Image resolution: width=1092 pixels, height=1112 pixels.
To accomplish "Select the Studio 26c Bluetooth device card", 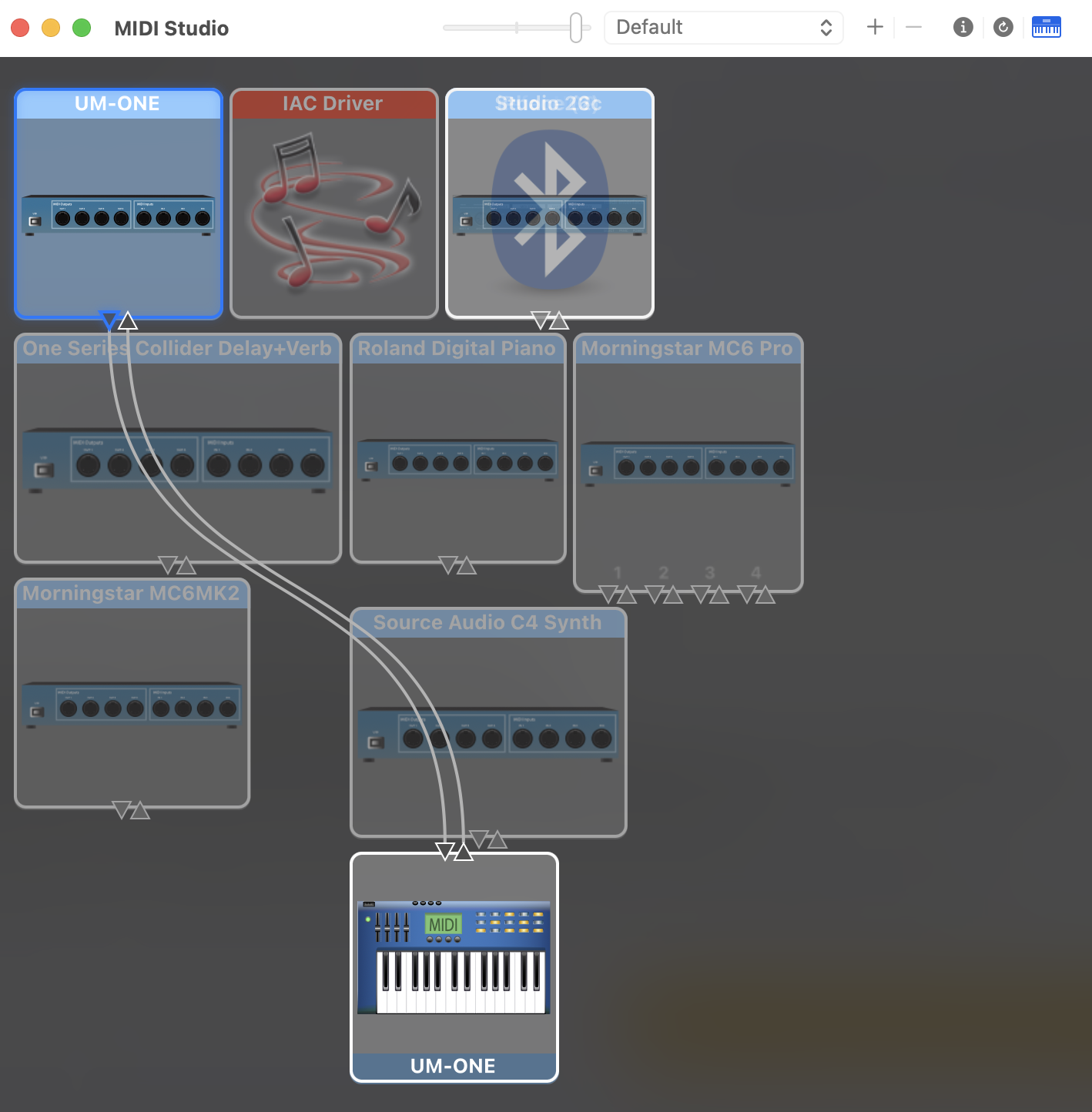I will 550,203.
